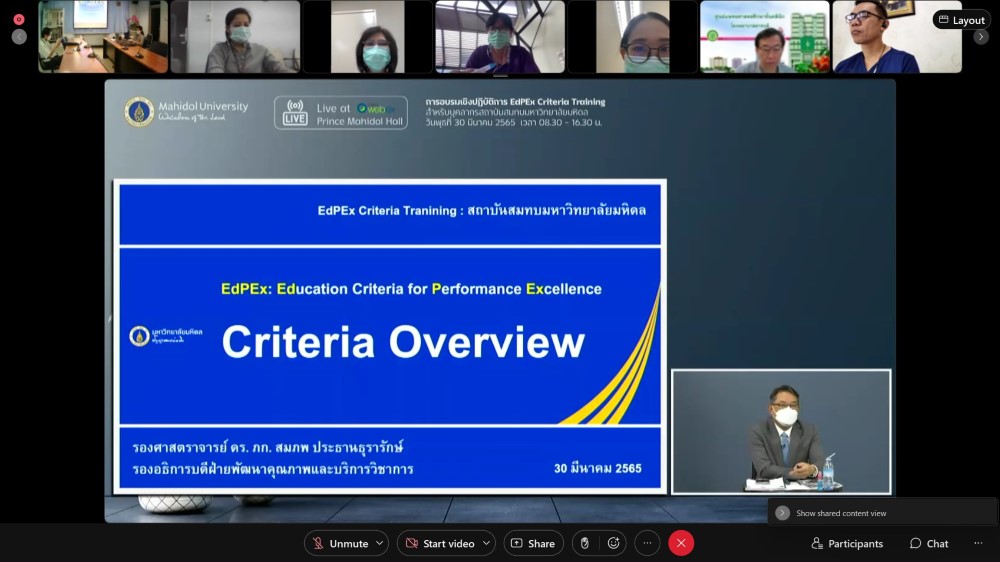Open video options arrow beside Start video
This screenshot has height=562, width=1000.
click(x=487, y=543)
